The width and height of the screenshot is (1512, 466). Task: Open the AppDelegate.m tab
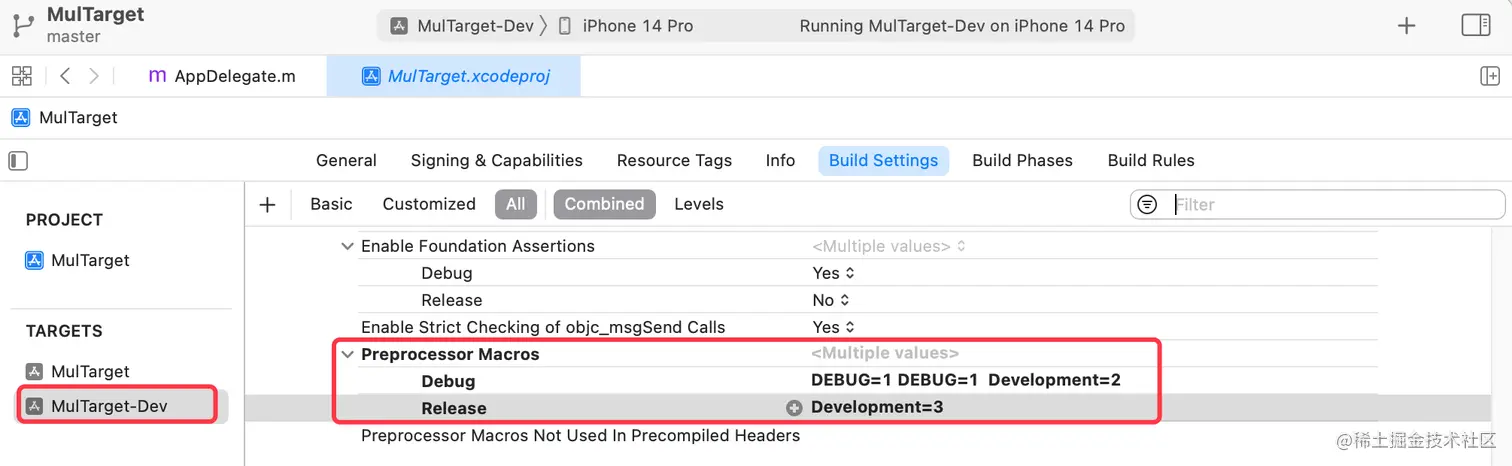pos(222,76)
